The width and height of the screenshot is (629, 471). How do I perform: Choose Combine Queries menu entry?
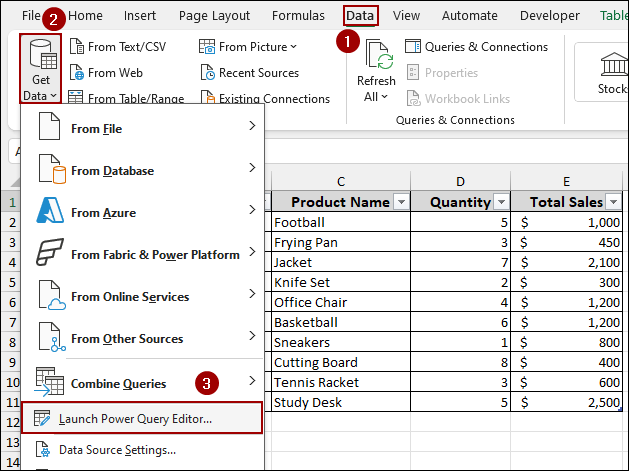pyautogui.click(x=142, y=381)
